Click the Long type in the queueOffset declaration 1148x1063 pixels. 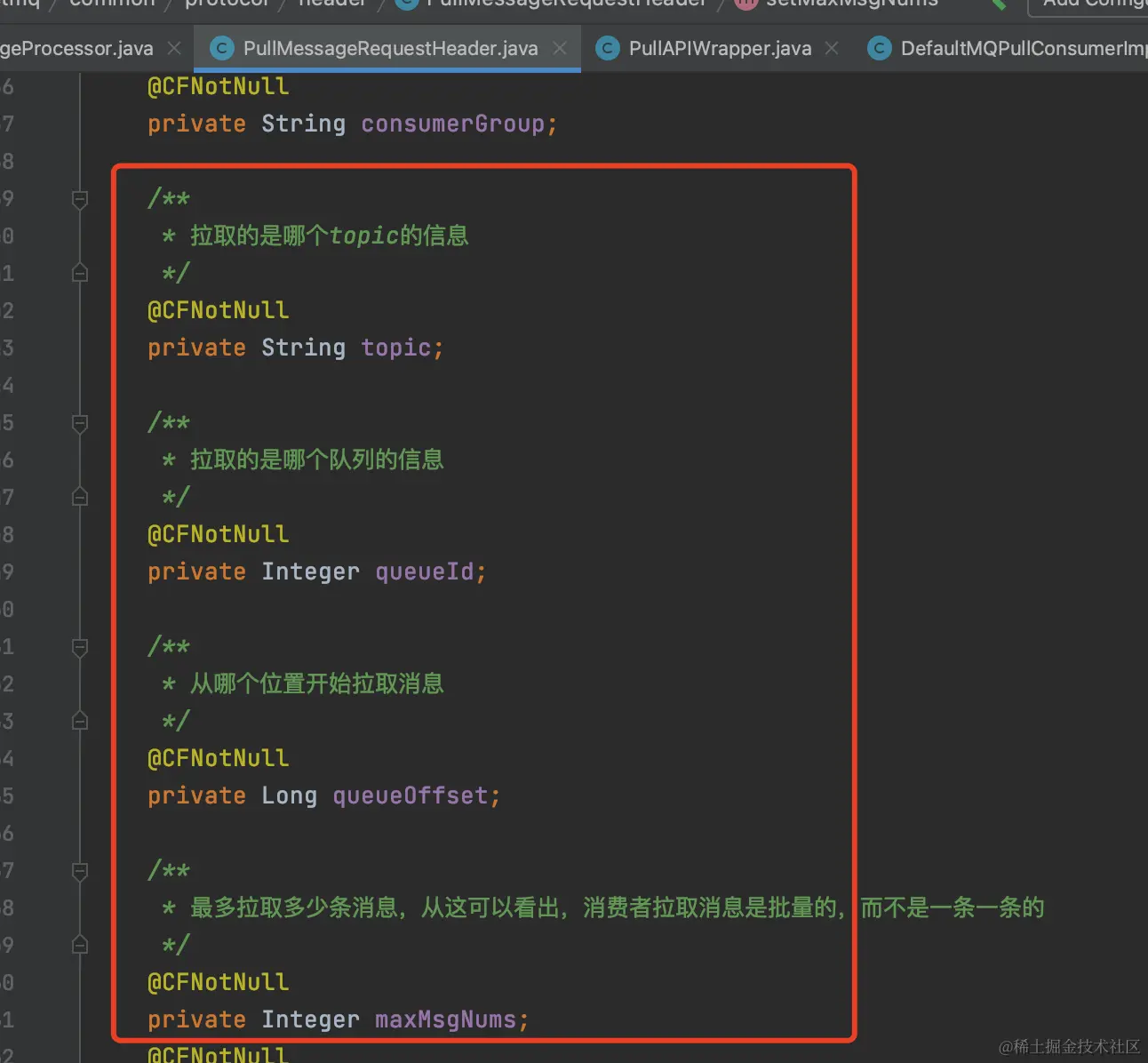pos(289,795)
